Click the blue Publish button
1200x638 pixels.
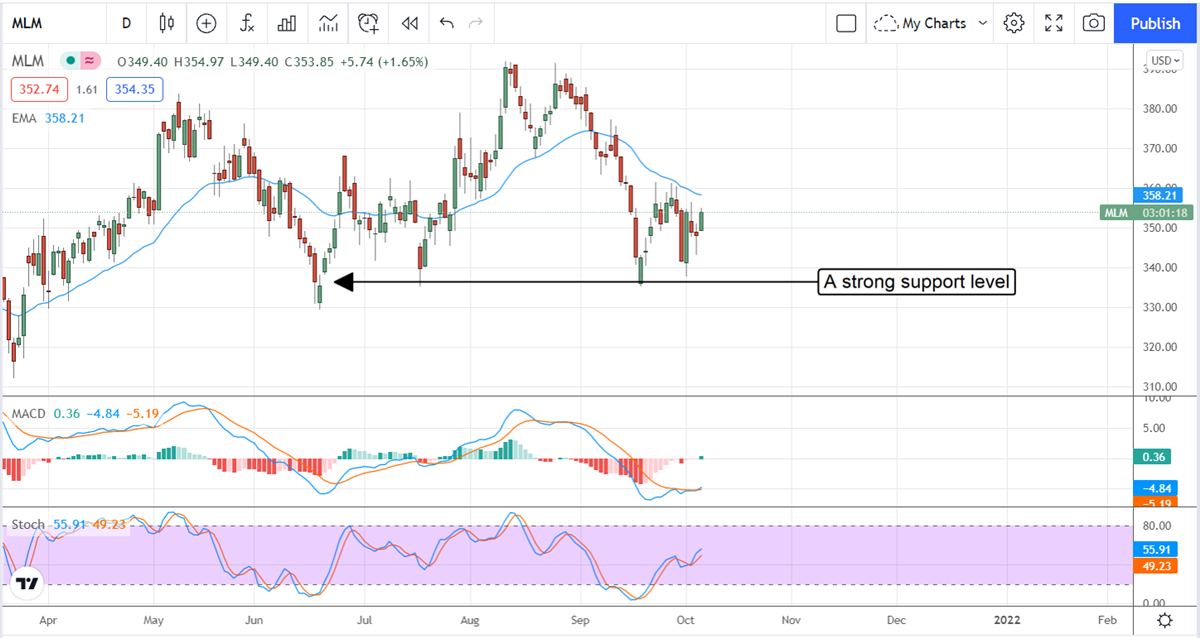pos(1155,22)
